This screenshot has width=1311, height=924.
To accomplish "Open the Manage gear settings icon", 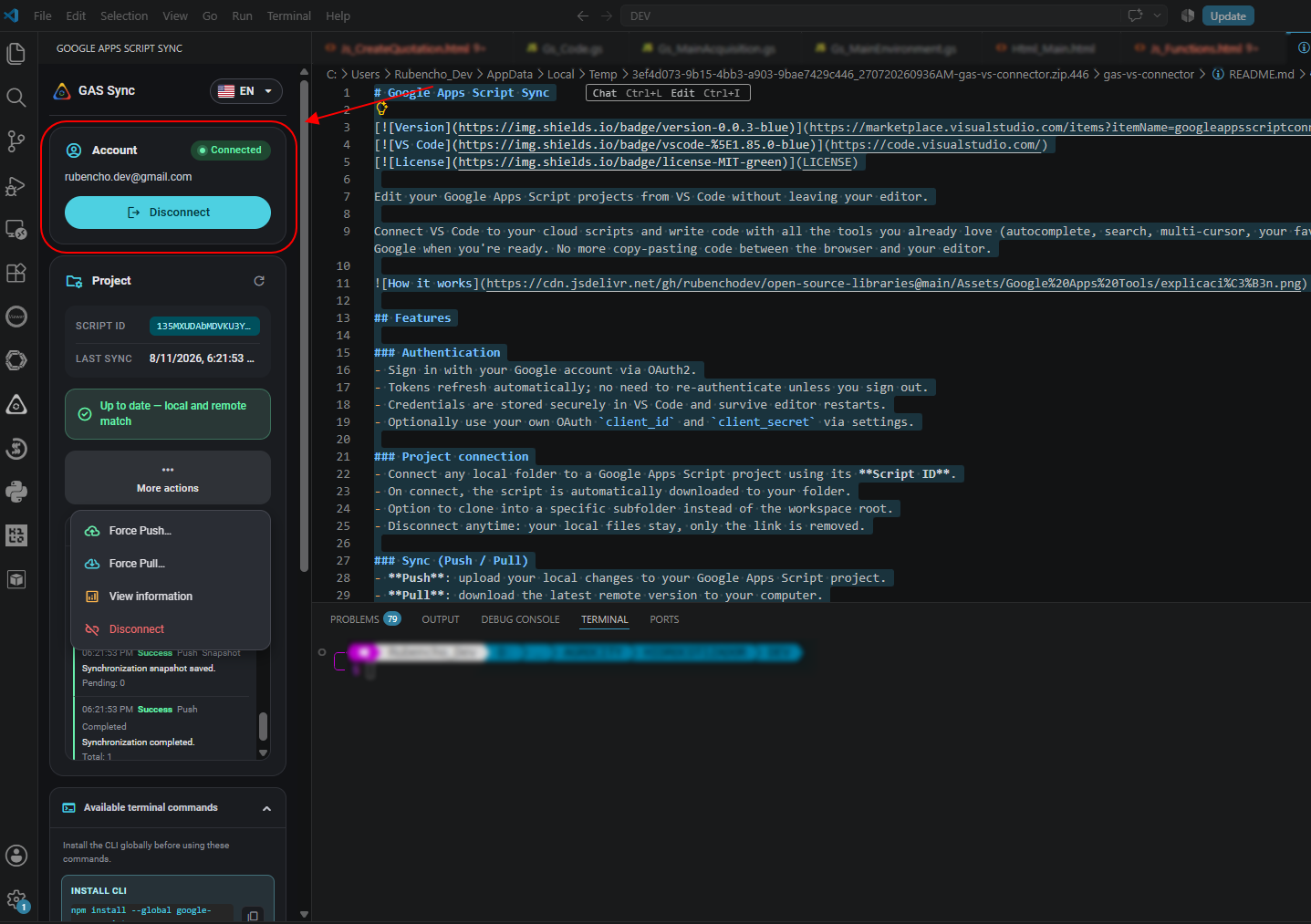I will pos(16,900).
